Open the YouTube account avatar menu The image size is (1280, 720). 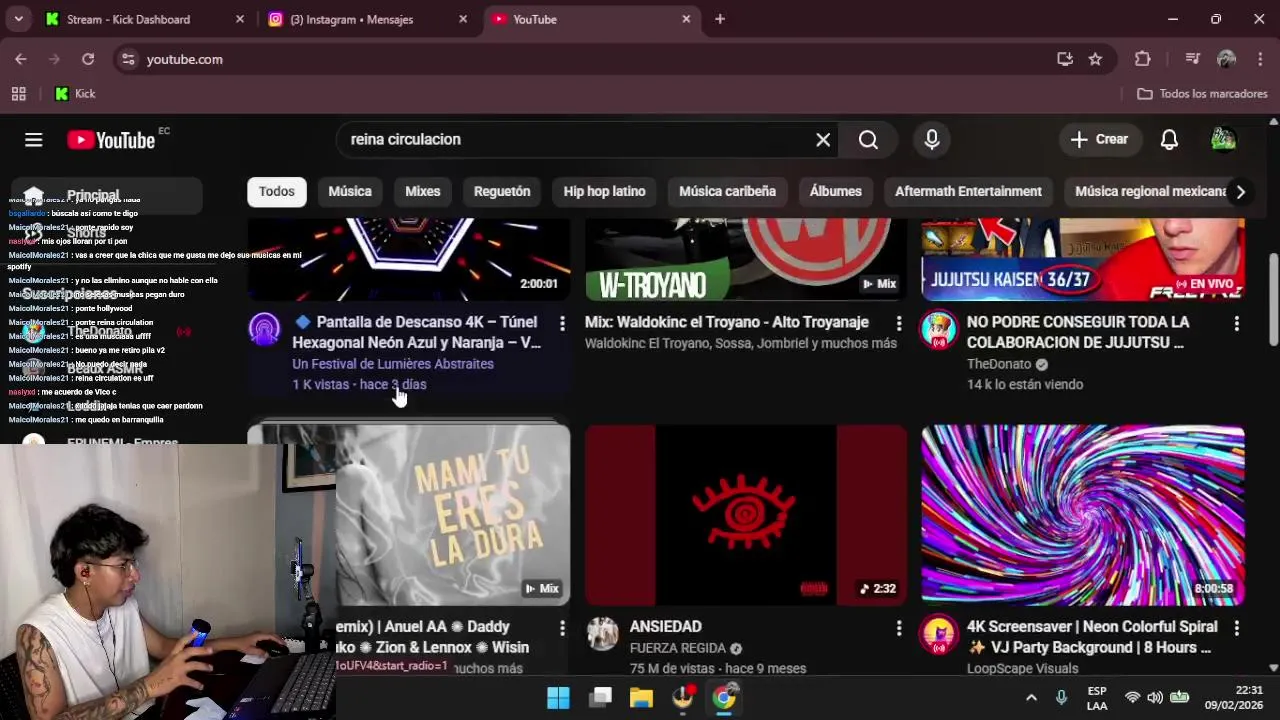pyautogui.click(x=1223, y=140)
